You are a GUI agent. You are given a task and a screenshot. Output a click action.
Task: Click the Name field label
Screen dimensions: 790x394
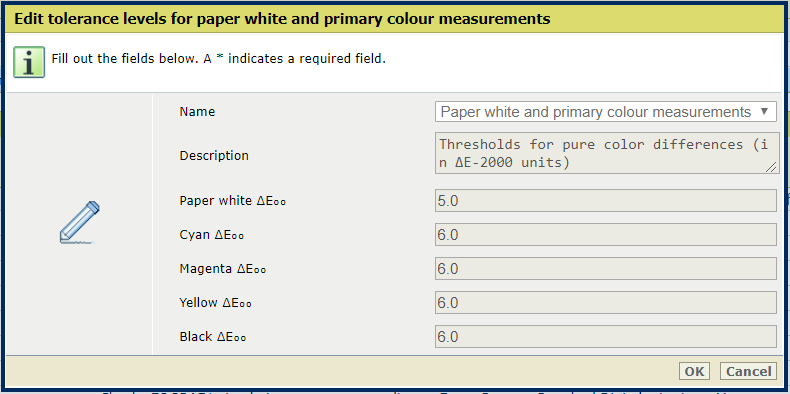197,112
